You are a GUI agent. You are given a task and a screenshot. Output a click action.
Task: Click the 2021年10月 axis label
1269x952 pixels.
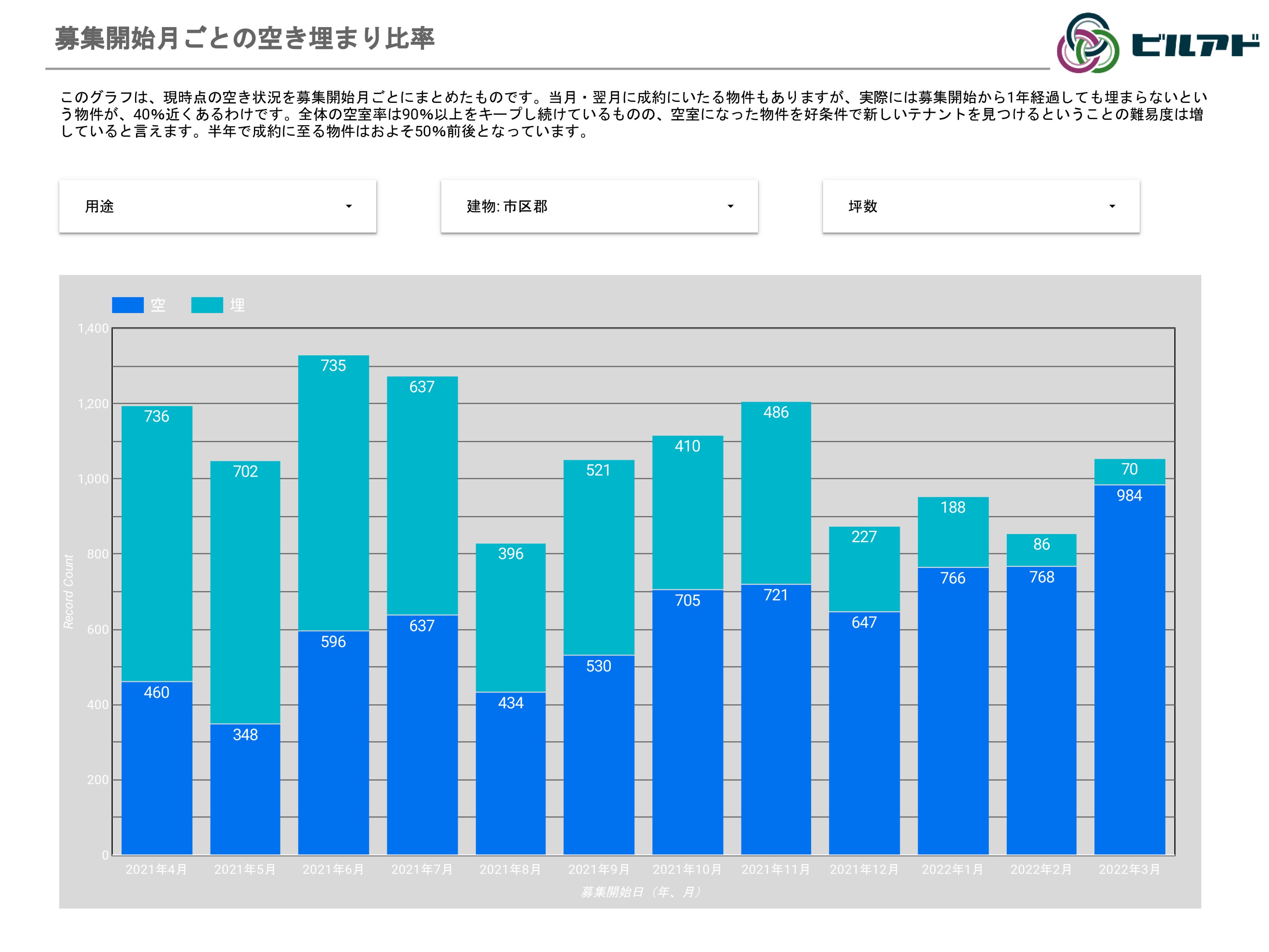point(687,869)
